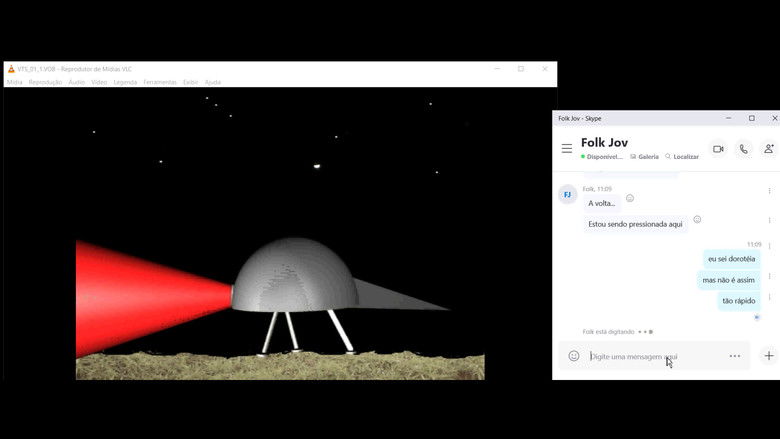Image resolution: width=780 pixels, height=439 pixels.
Task: Maximize the VLC player window
Action: [x=521, y=69]
